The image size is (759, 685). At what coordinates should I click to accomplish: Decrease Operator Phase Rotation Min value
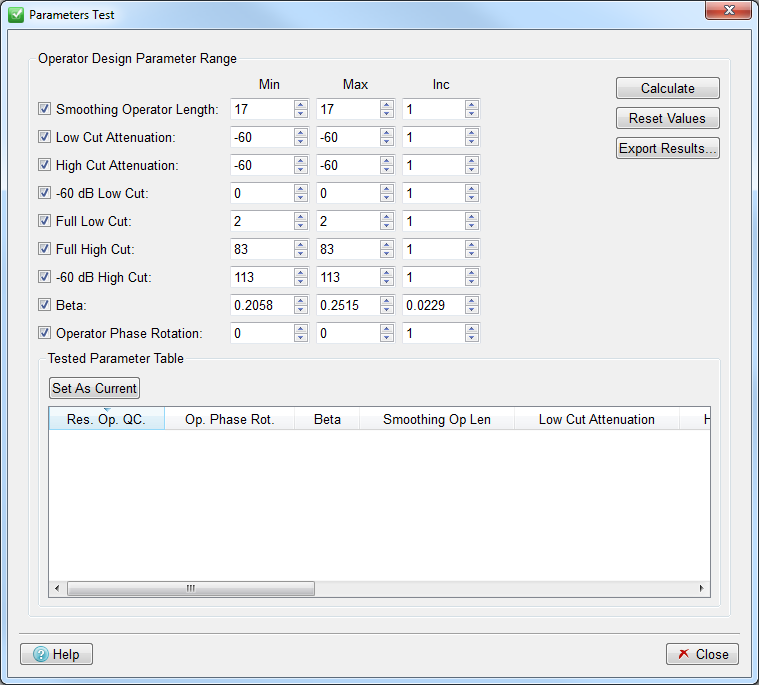click(301, 338)
